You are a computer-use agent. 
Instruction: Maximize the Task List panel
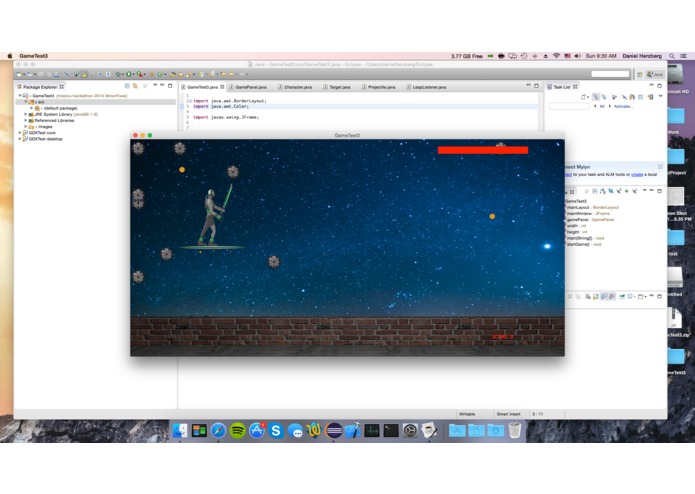660,86
